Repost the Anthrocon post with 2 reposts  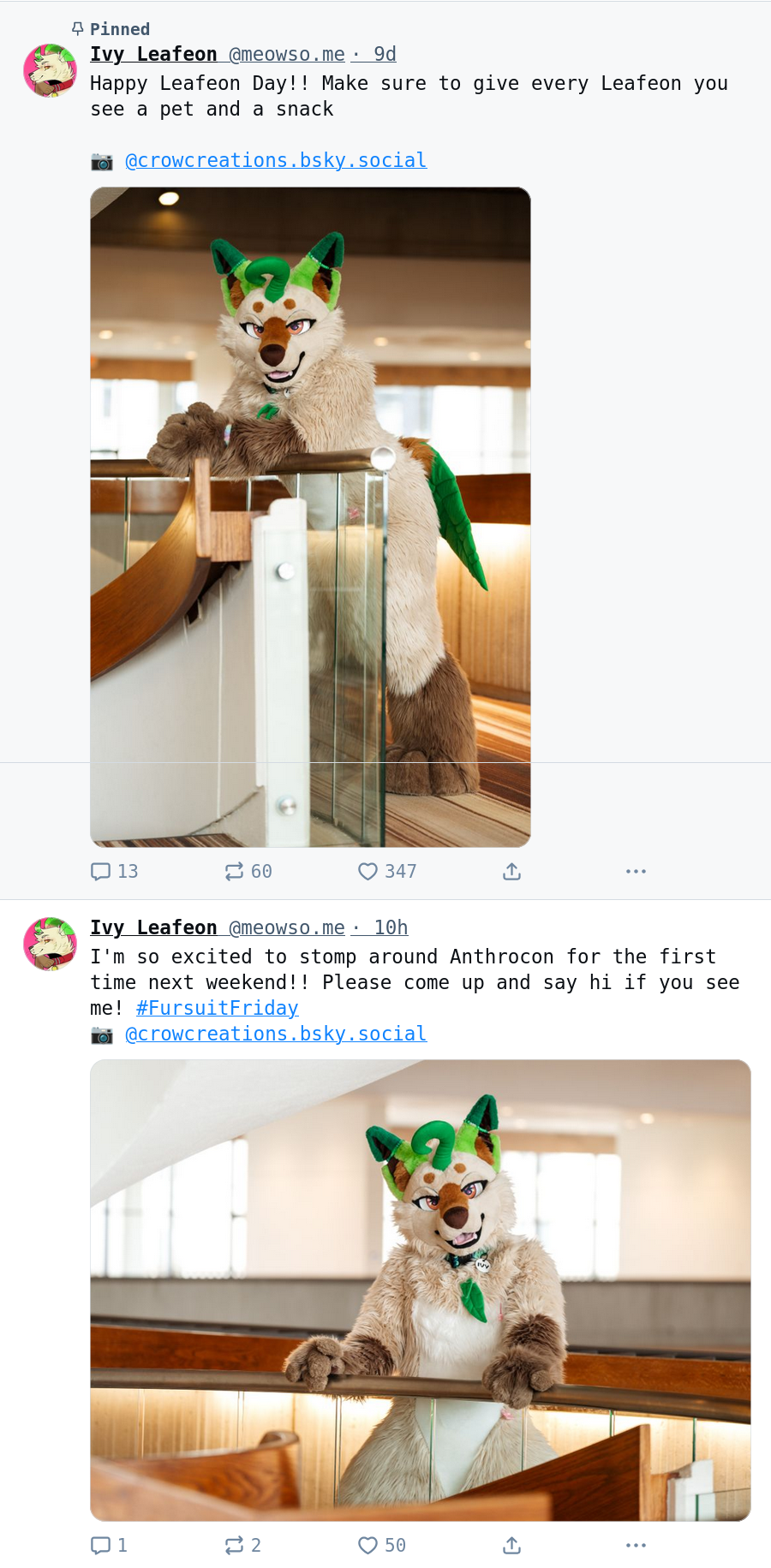242,1545
